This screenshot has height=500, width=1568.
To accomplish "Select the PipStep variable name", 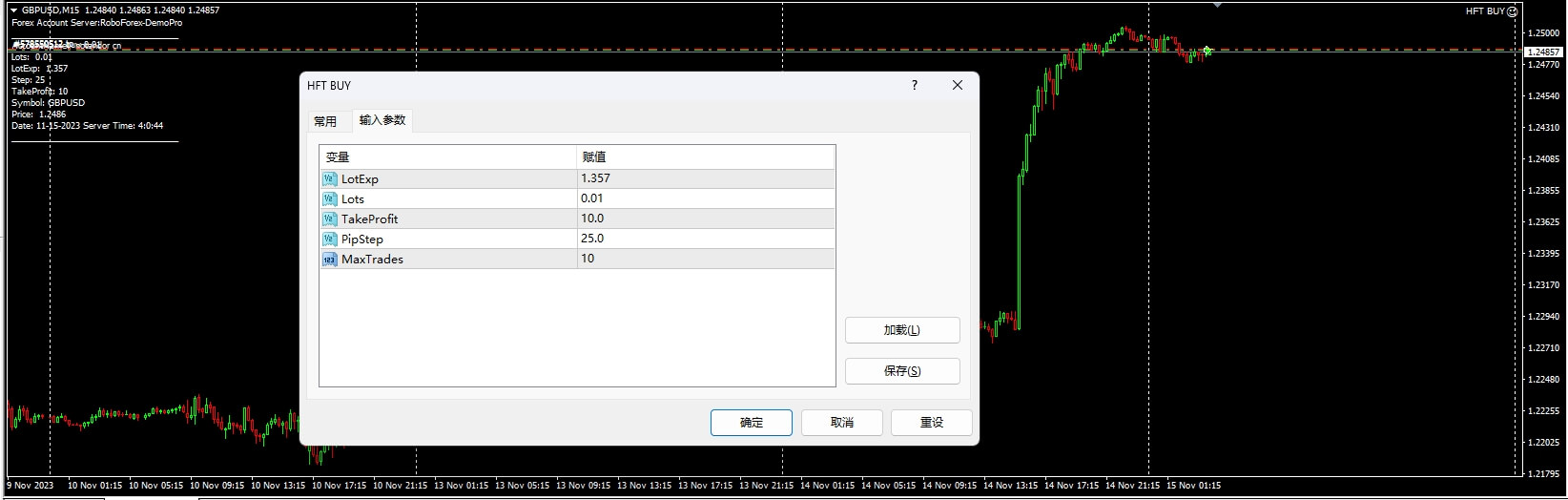I will tap(362, 240).
